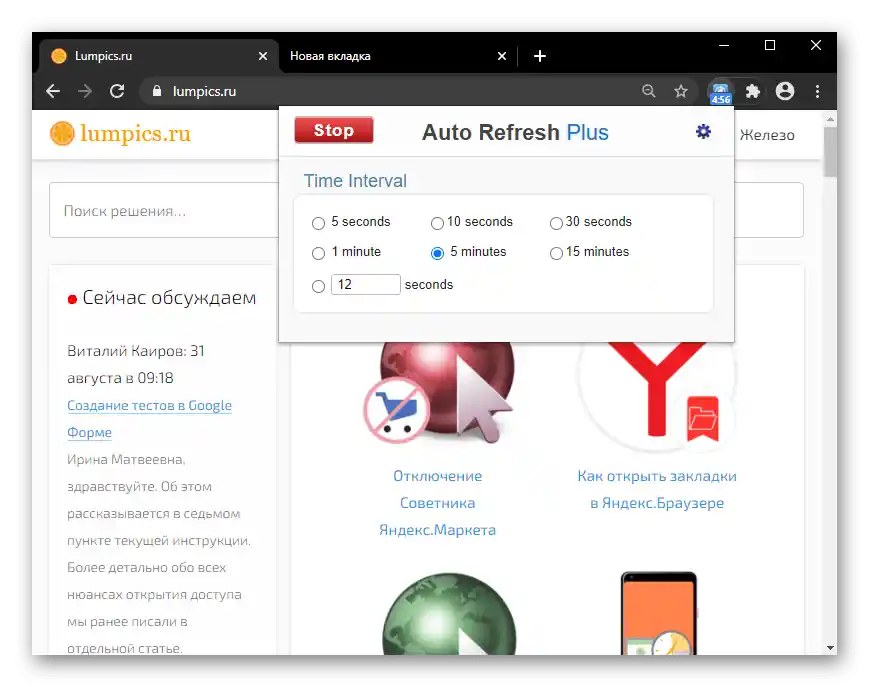Select the 30 seconds interval

click(x=556, y=223)
